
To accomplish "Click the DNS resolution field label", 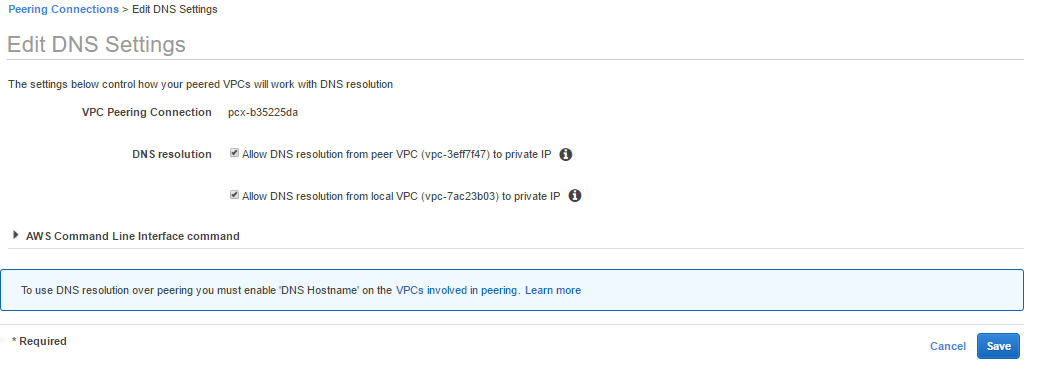I will click(172, 154).
